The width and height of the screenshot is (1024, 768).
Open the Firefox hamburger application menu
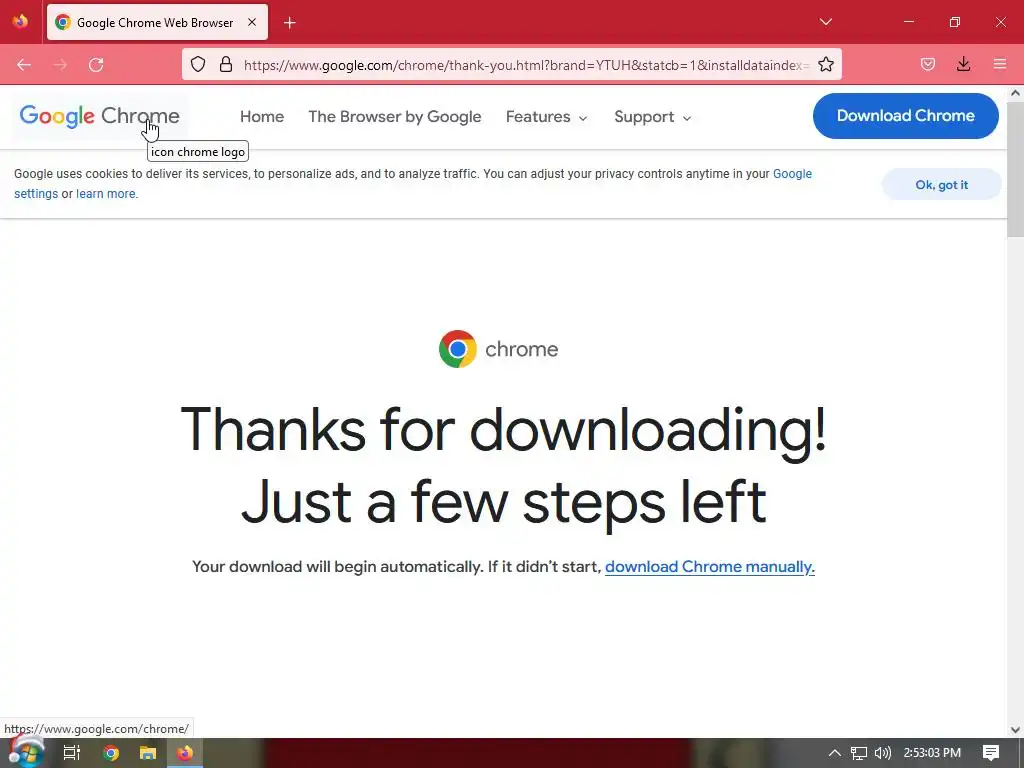tap(999, 64)
